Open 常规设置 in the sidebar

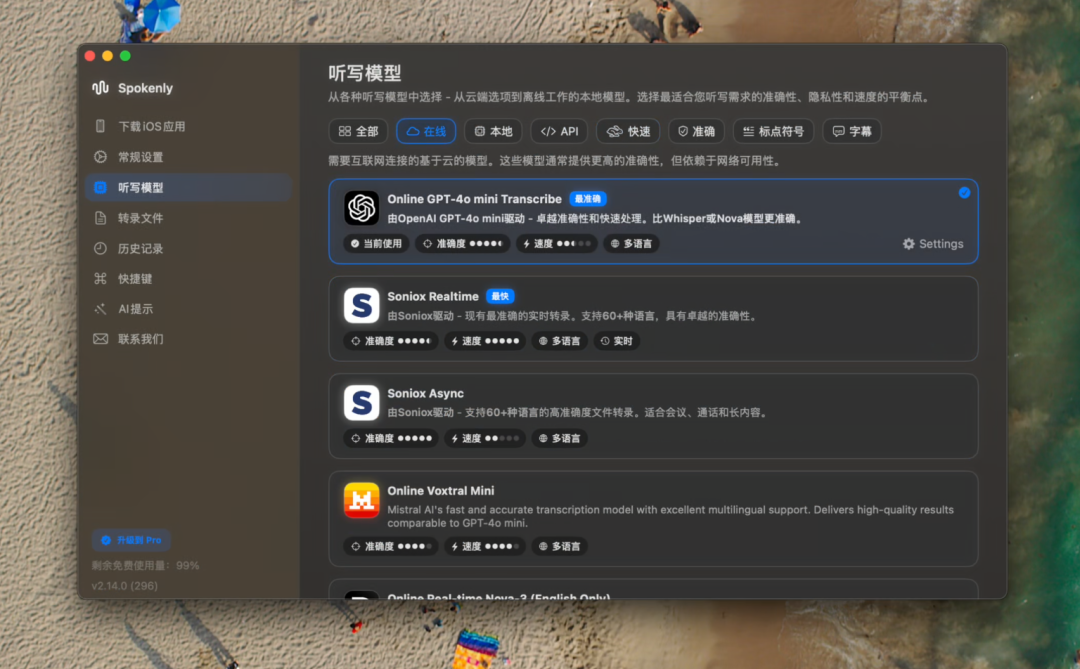(189, 157)
